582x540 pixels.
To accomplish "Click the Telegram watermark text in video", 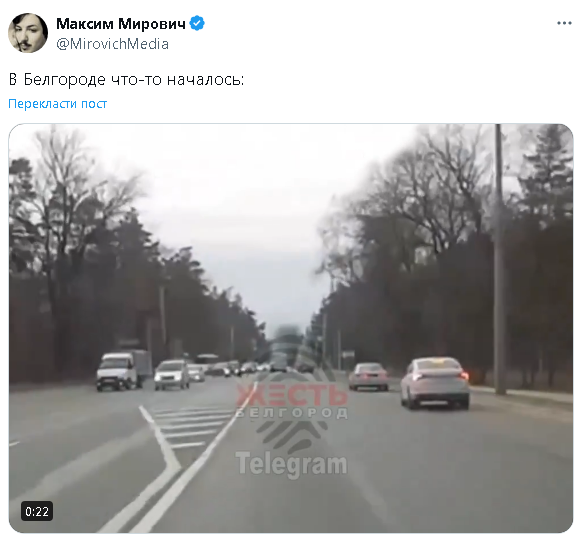I will [291, 464].
